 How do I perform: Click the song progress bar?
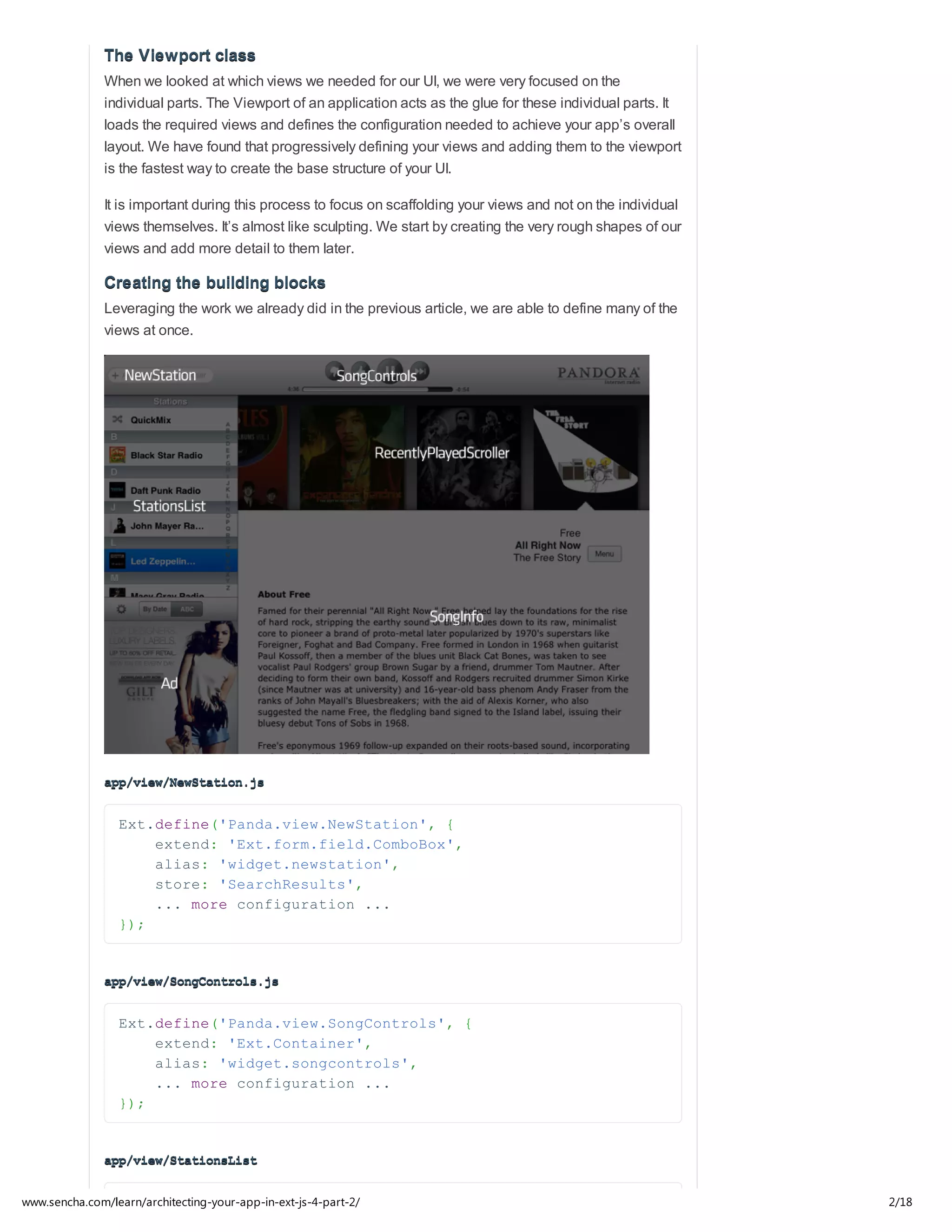(x=377, y=389)
